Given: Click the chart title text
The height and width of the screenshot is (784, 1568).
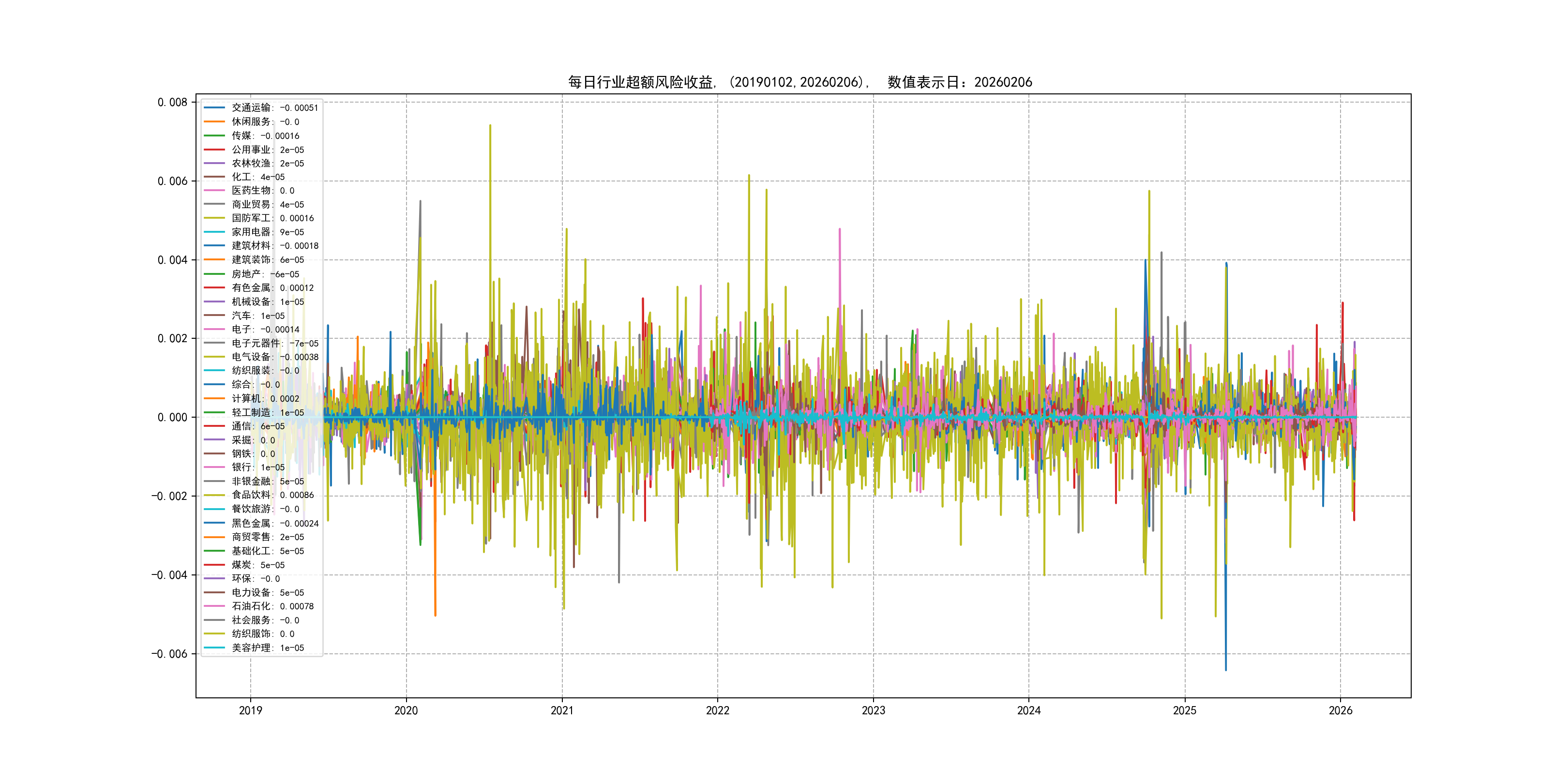Looking at the screenshot, I should tap(800, 82).
